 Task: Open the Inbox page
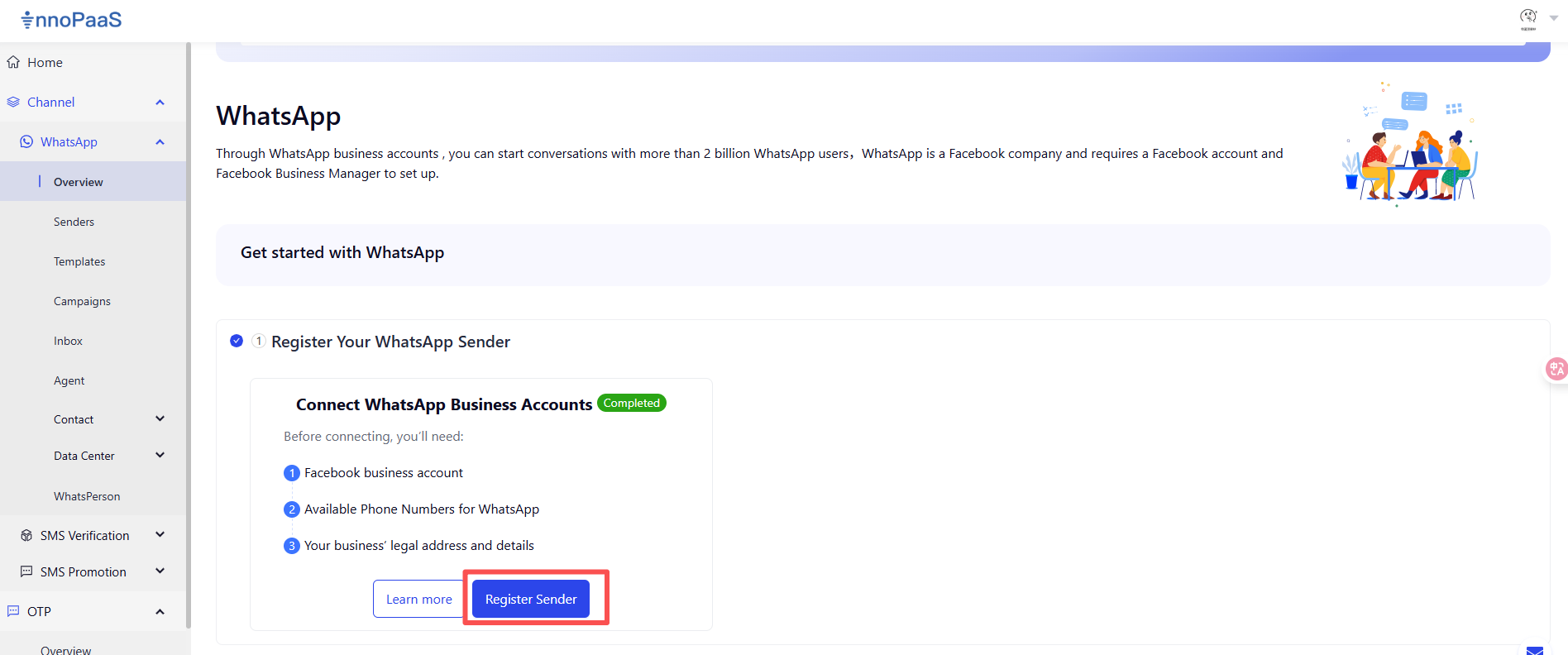68,341
